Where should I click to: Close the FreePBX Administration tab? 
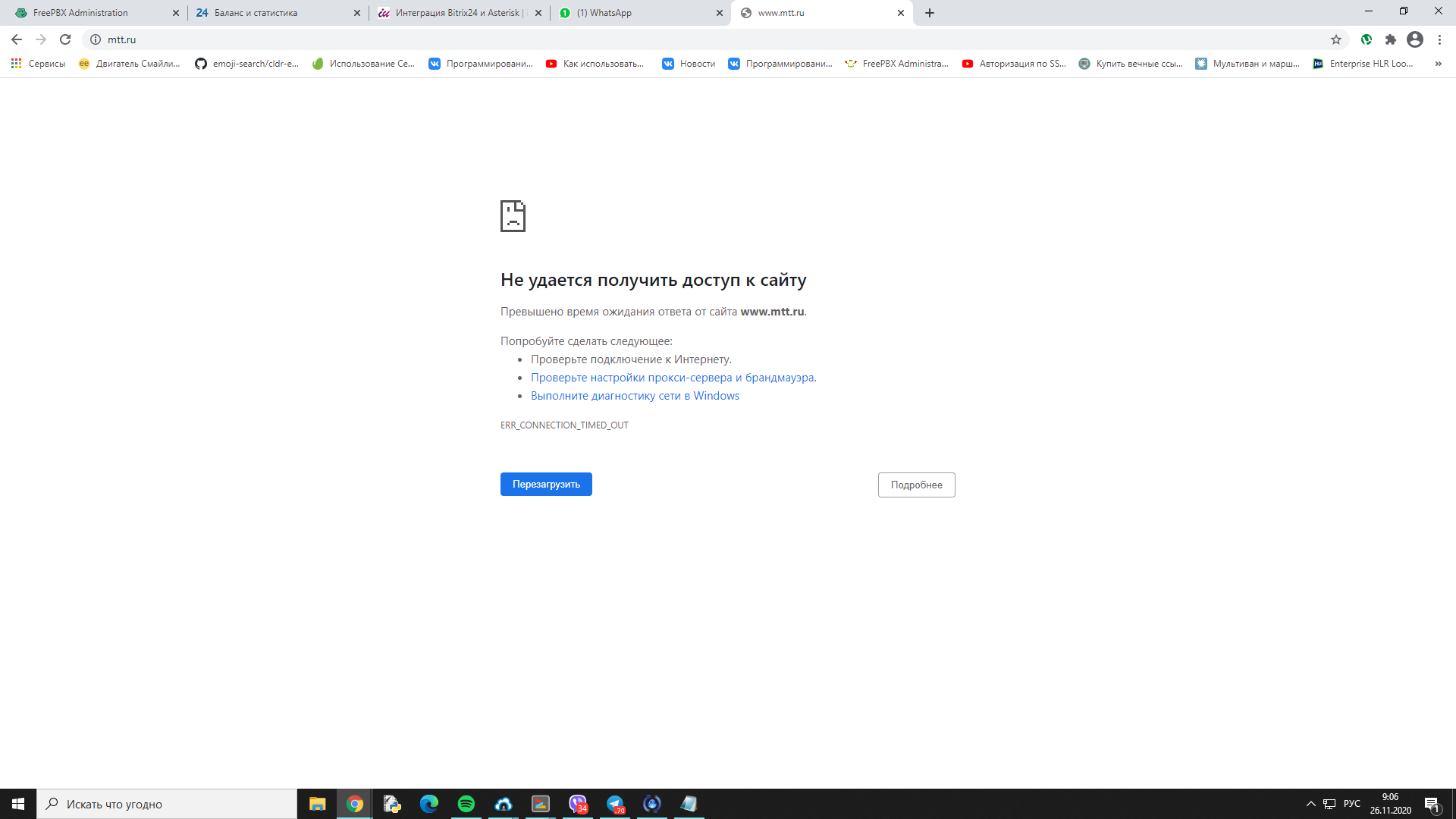(x=176, y=13)
